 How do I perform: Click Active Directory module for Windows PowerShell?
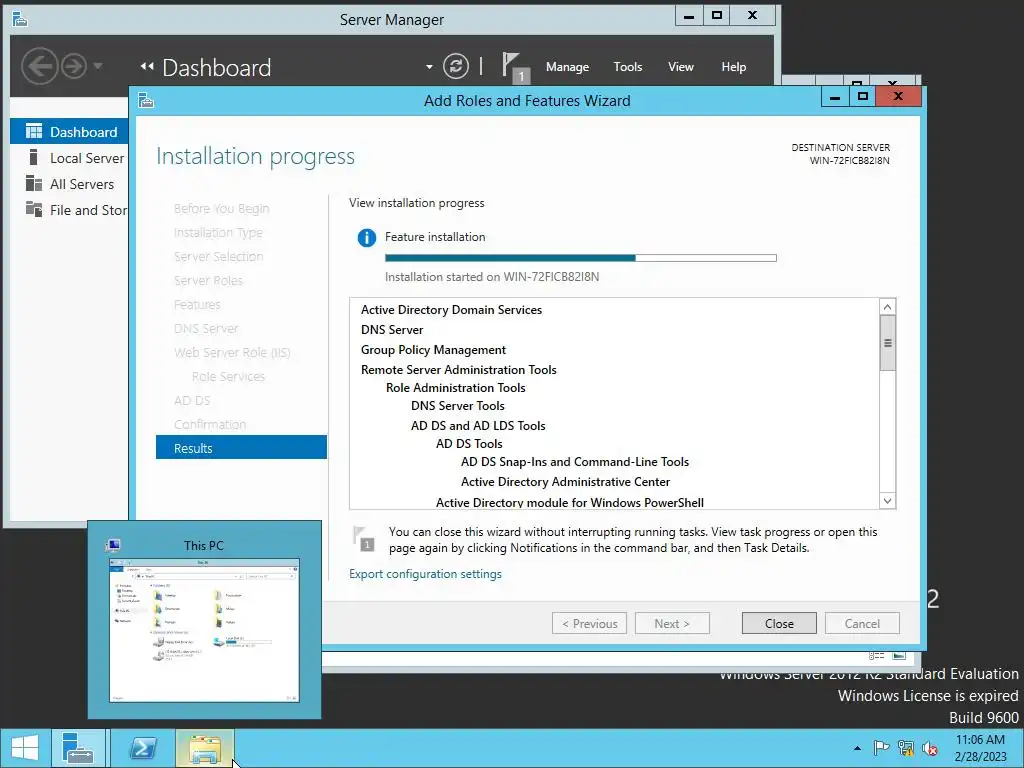pos(569,502)
